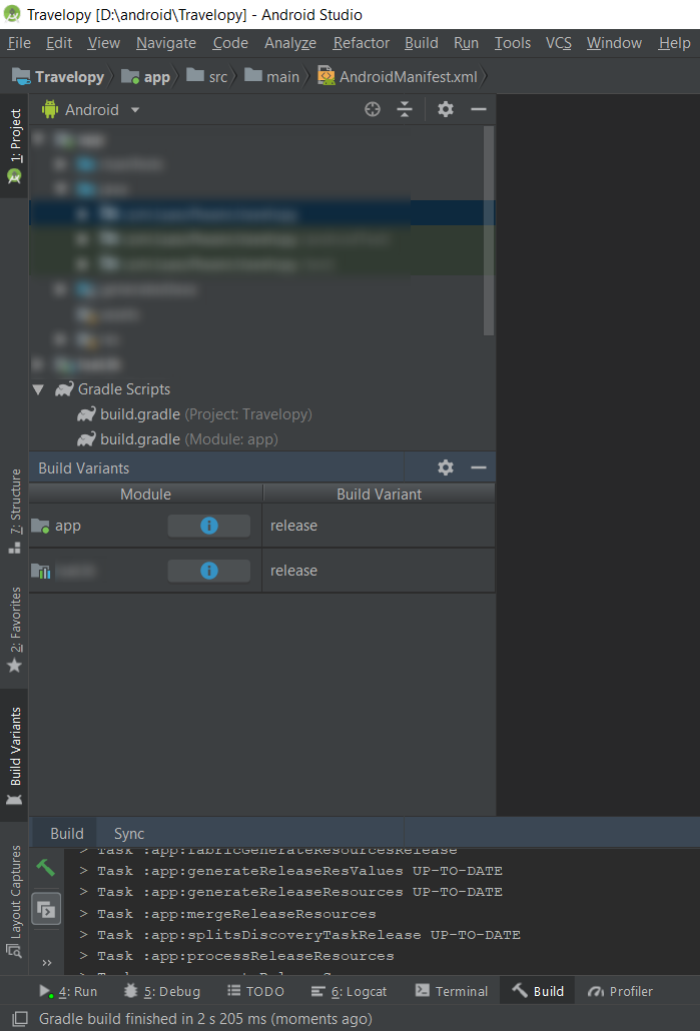Image resolution: width=700 pixels, height=1031 pixels.
Task: Toggle the Build tool window button
Action: [538, 992]
